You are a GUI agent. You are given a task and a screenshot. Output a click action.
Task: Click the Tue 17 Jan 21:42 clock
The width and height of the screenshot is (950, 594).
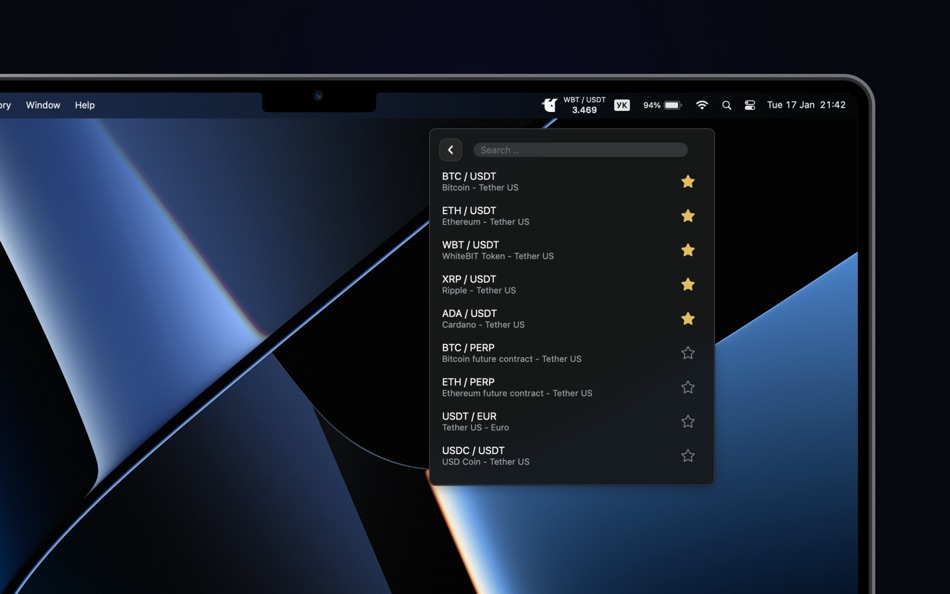point(806,105)
